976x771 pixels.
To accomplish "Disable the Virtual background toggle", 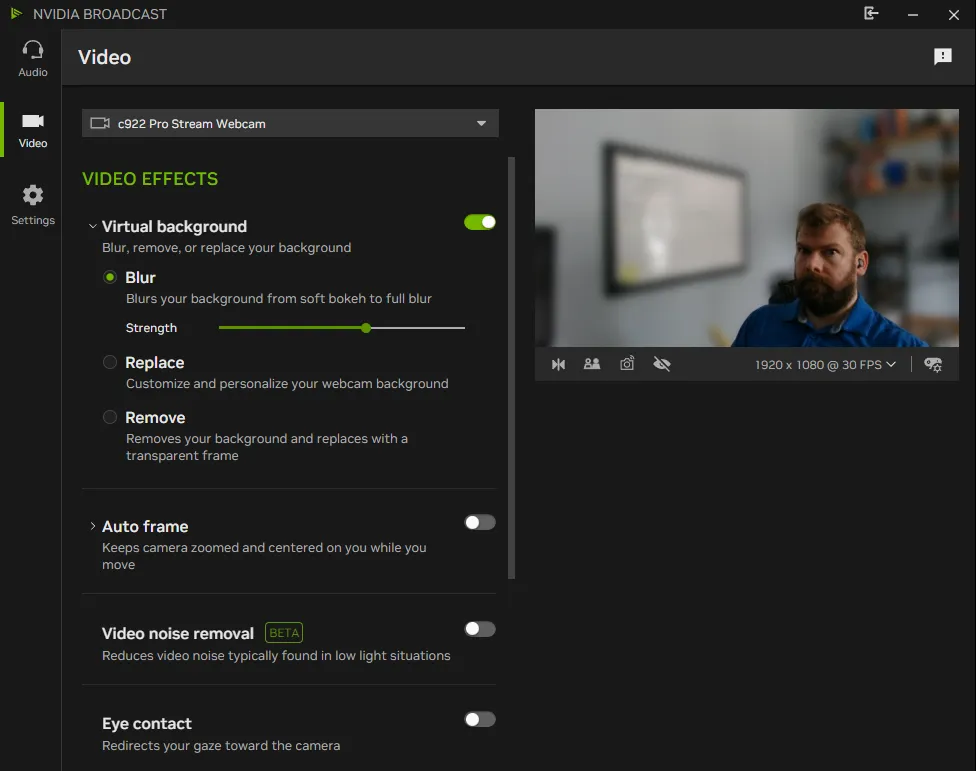I will (x=480, y=222).
